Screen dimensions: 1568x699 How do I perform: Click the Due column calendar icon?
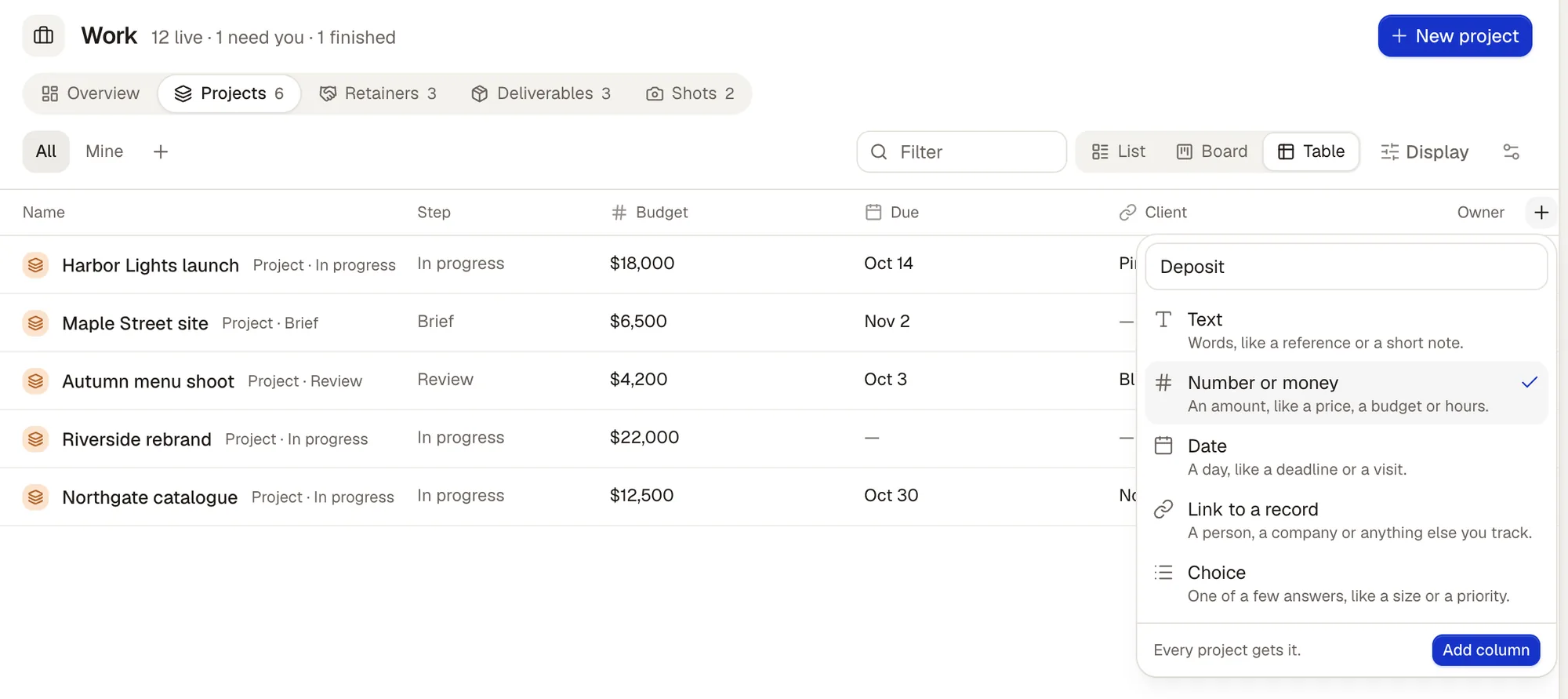873,213
